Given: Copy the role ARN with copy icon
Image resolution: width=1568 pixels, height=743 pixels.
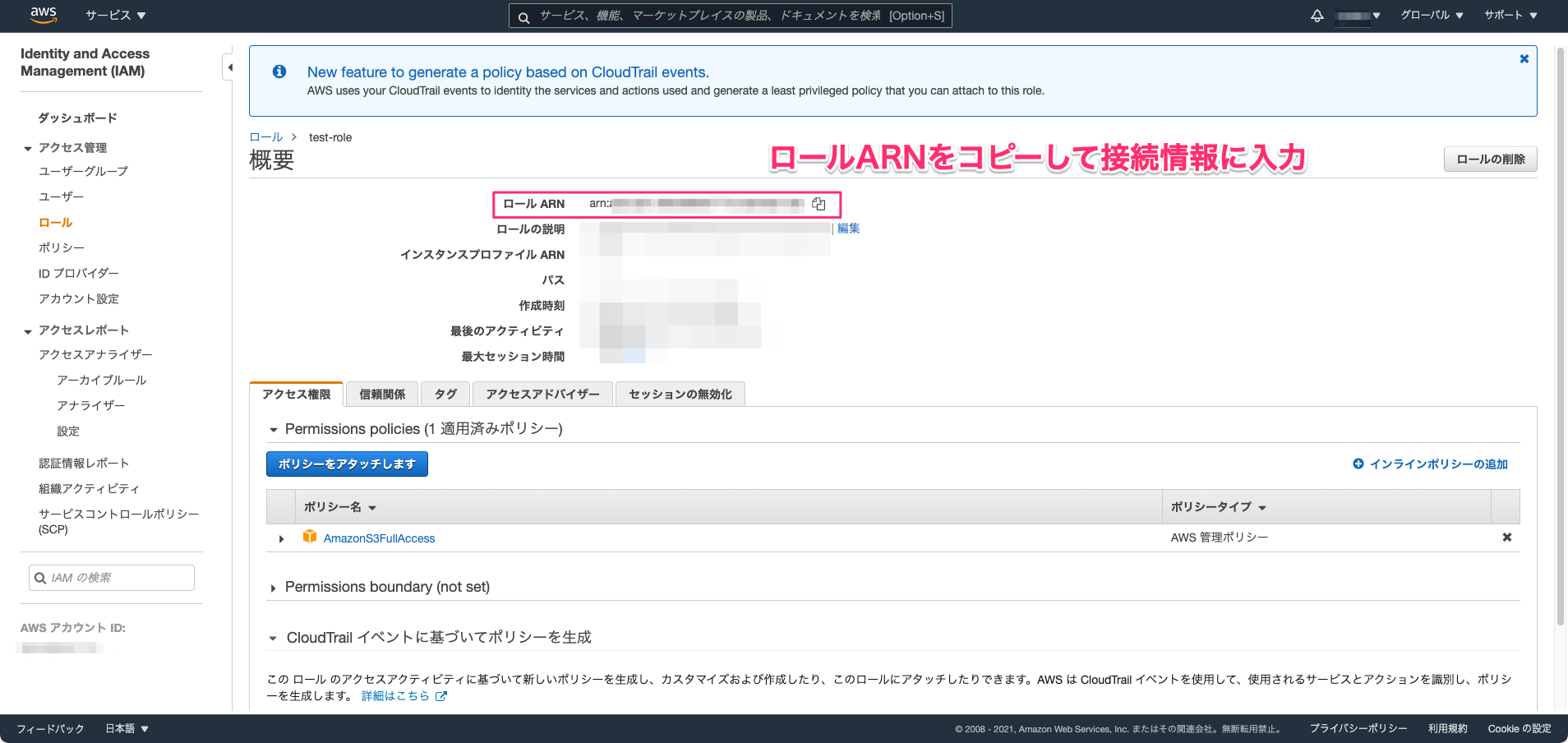Looking at the screenshot, I should click(819, 204).
